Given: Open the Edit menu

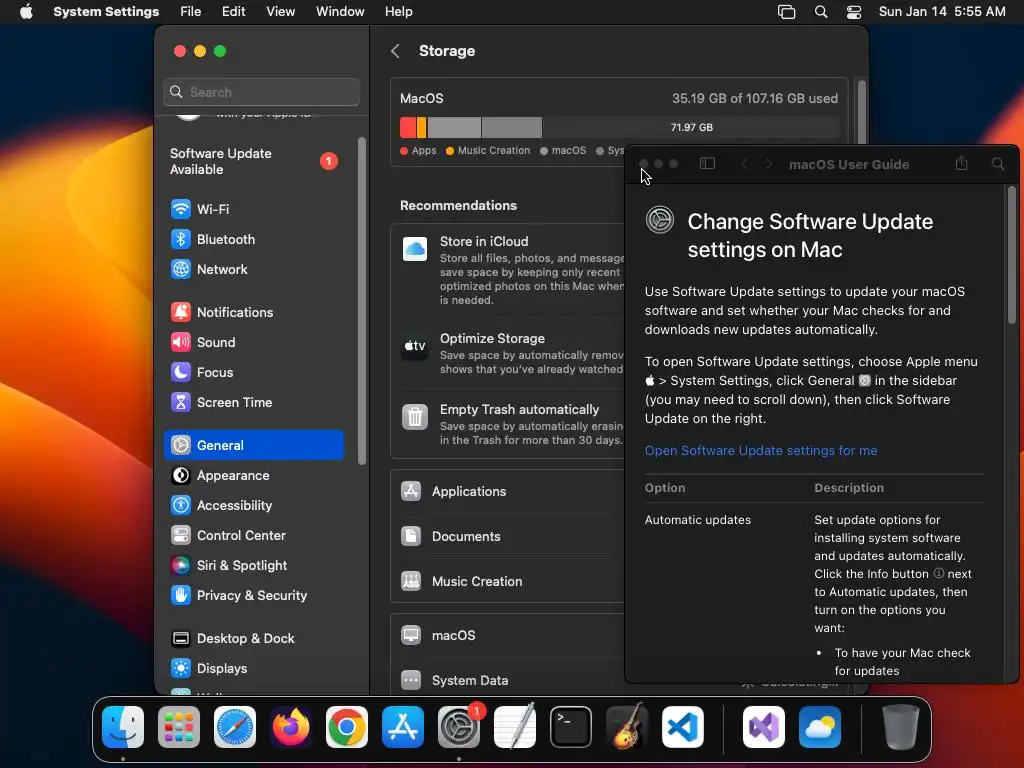Looking at the screenshot, I should pos(234,12).
